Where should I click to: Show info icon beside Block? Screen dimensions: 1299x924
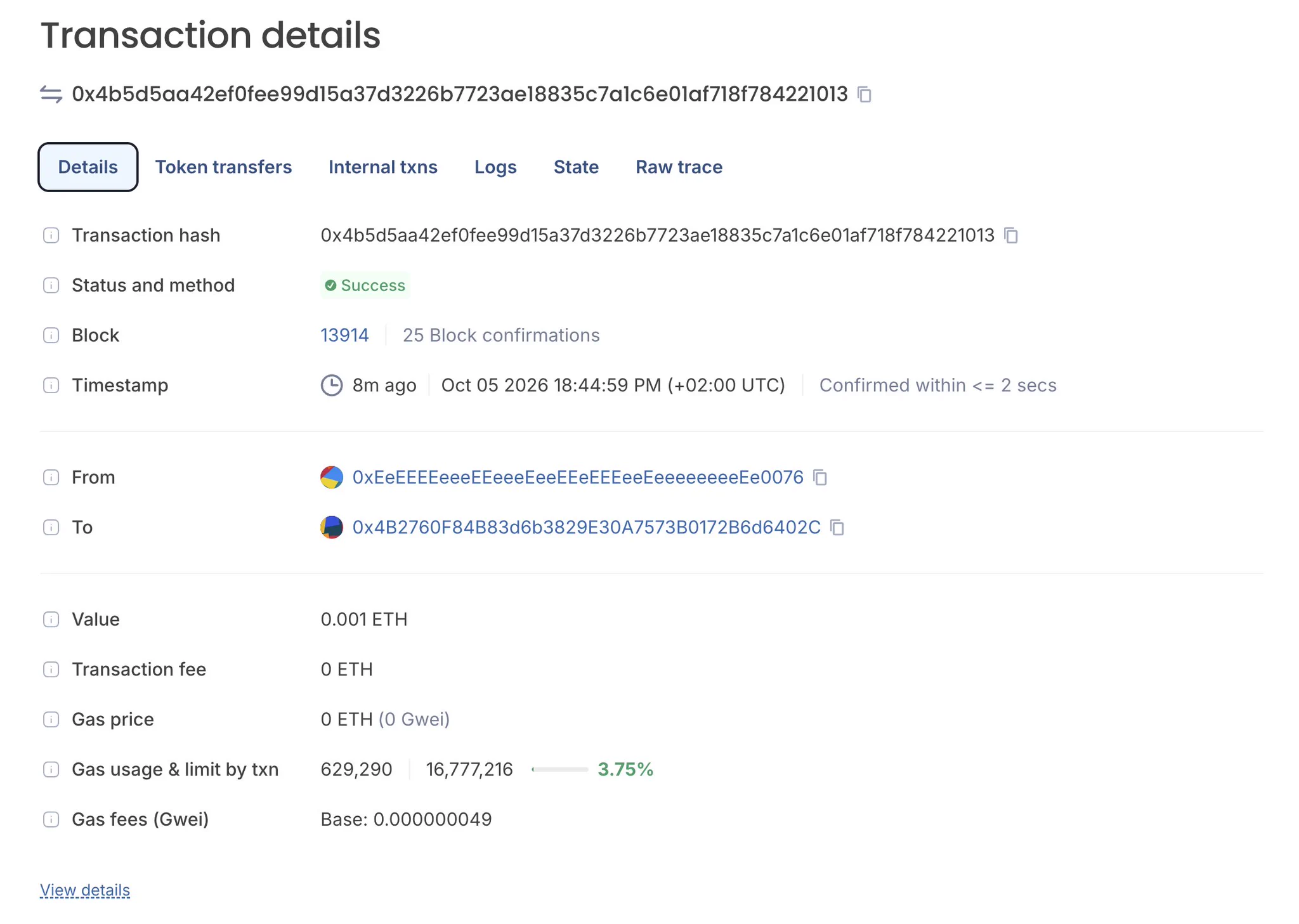51,335
